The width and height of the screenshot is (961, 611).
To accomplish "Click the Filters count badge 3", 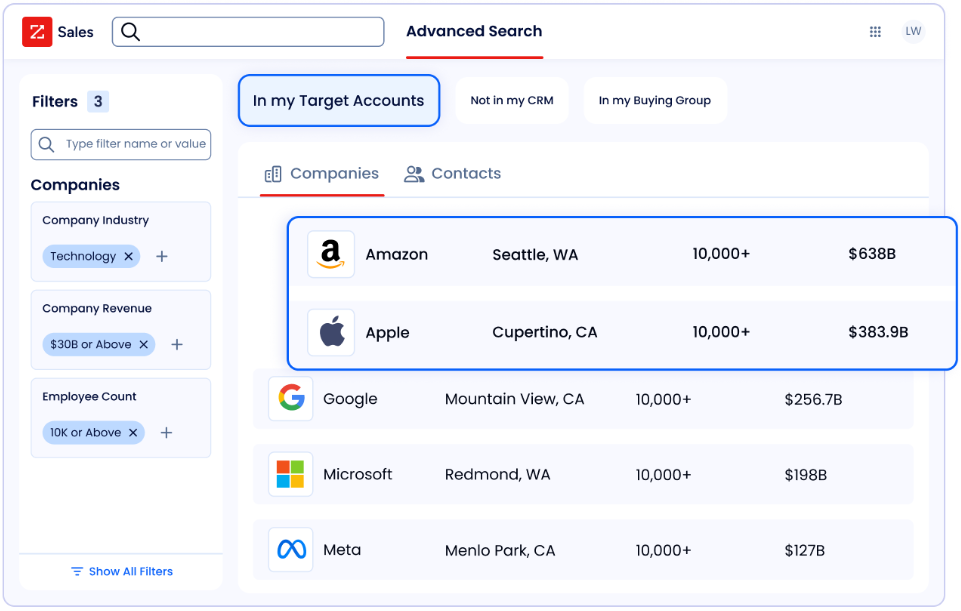I will (x=98, y=102).
